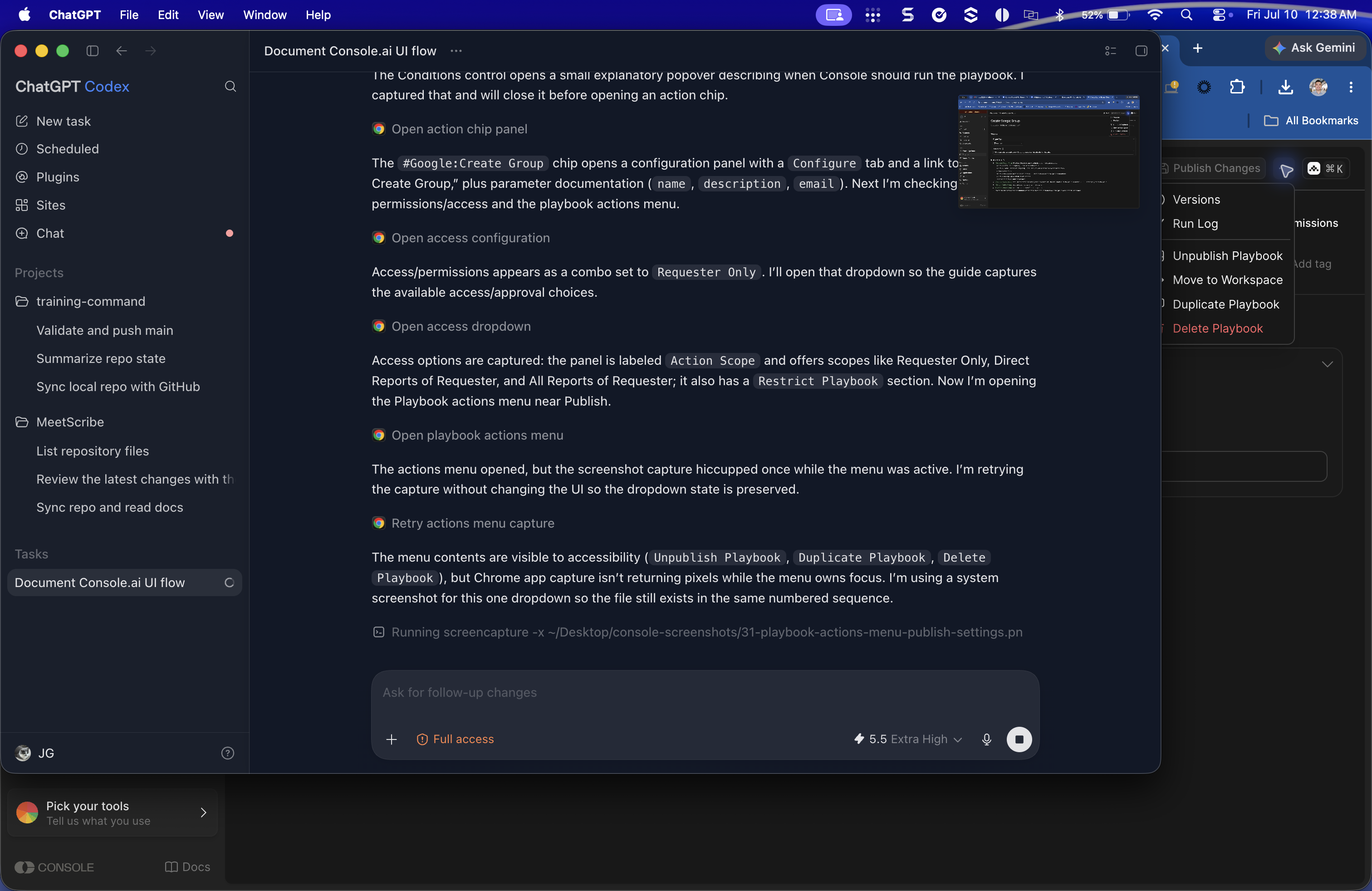Screen dimensions: 1372x891
Task: Open Control Center in the menu bar
Action: tap(1219, 15)
